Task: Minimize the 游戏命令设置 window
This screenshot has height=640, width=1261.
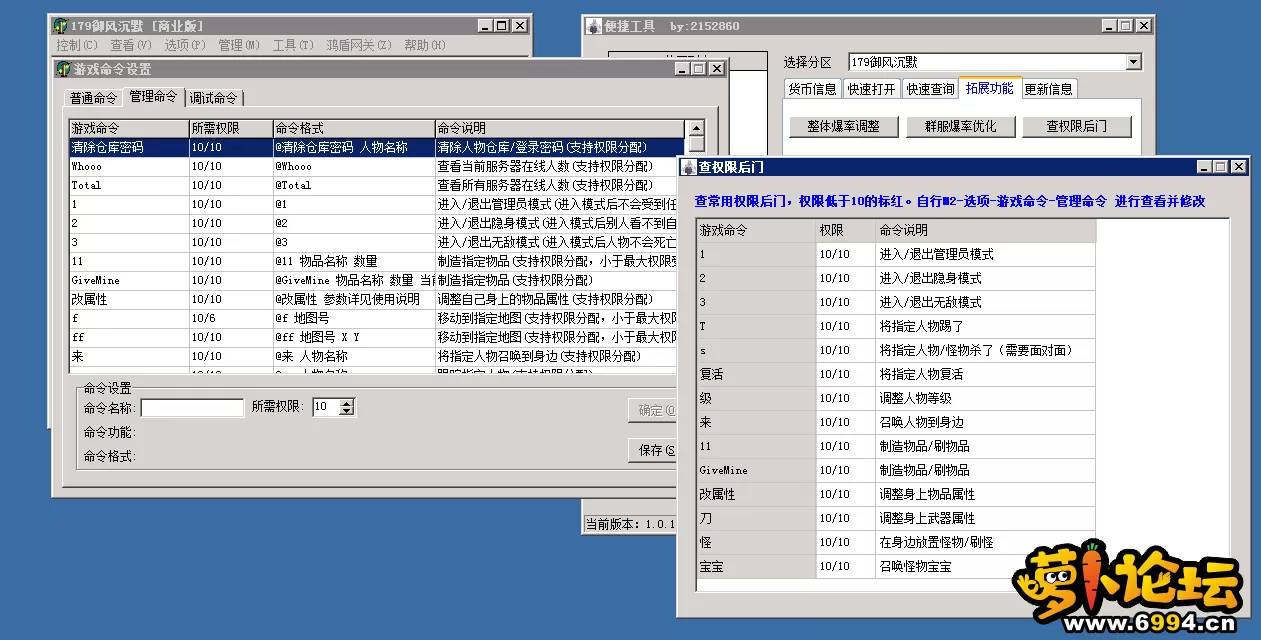Action: (683, 69)
